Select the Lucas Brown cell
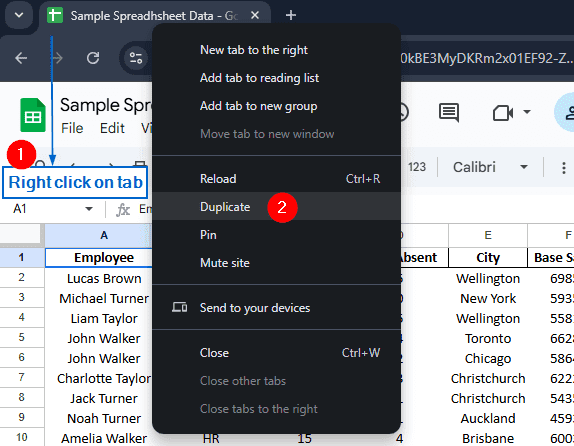574x446 pixels. [98, 278]
